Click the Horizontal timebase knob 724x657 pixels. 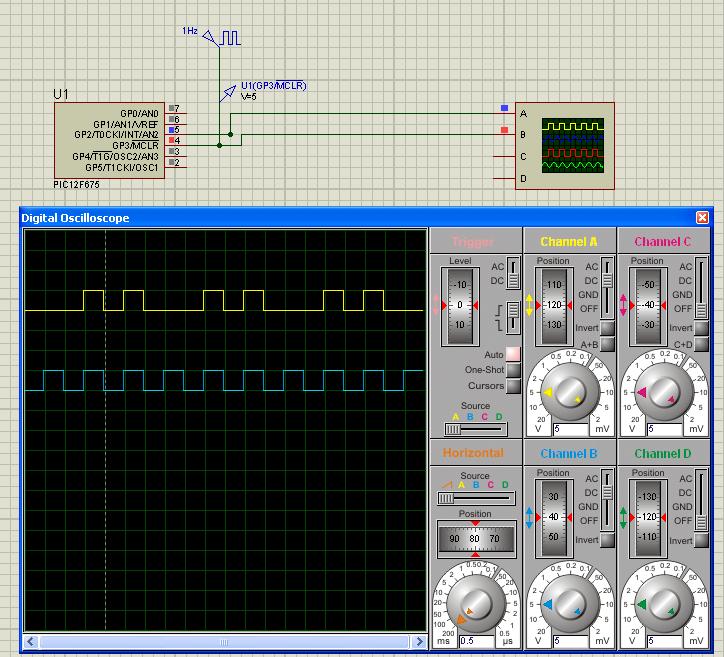(476, 604)
